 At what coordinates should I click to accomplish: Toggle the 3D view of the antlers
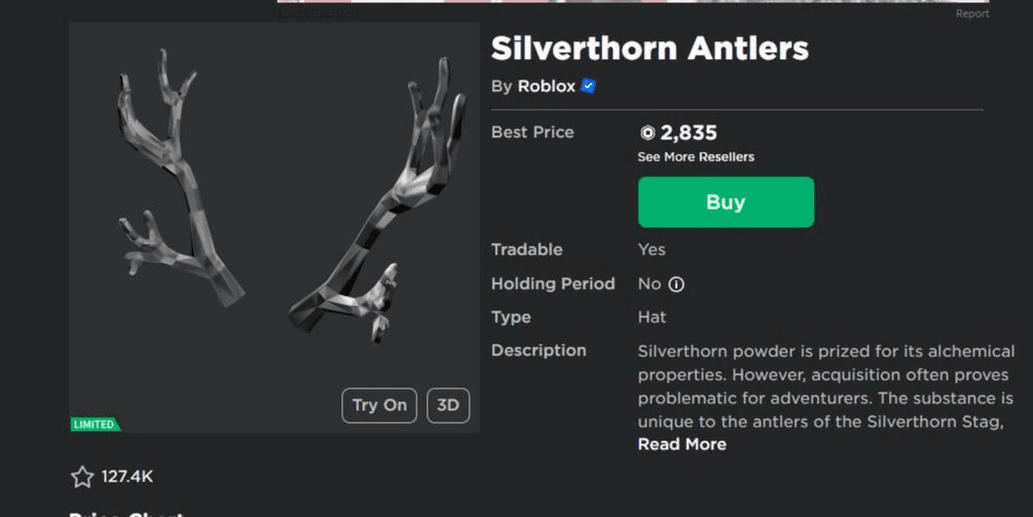pyautogui.click(x=448, y=405)
